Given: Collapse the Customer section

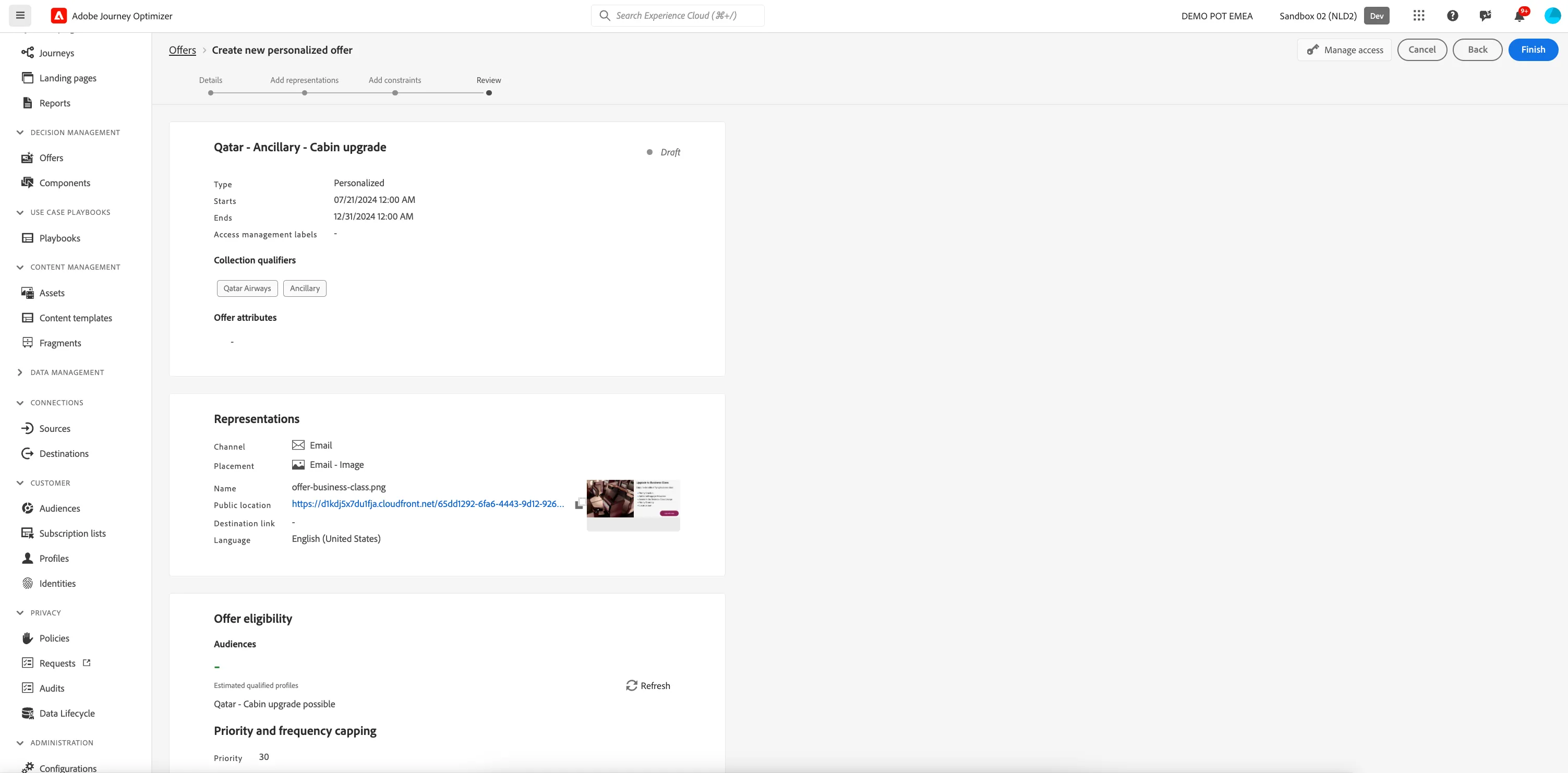Looking at the screenshot, I should coord(20,484).
